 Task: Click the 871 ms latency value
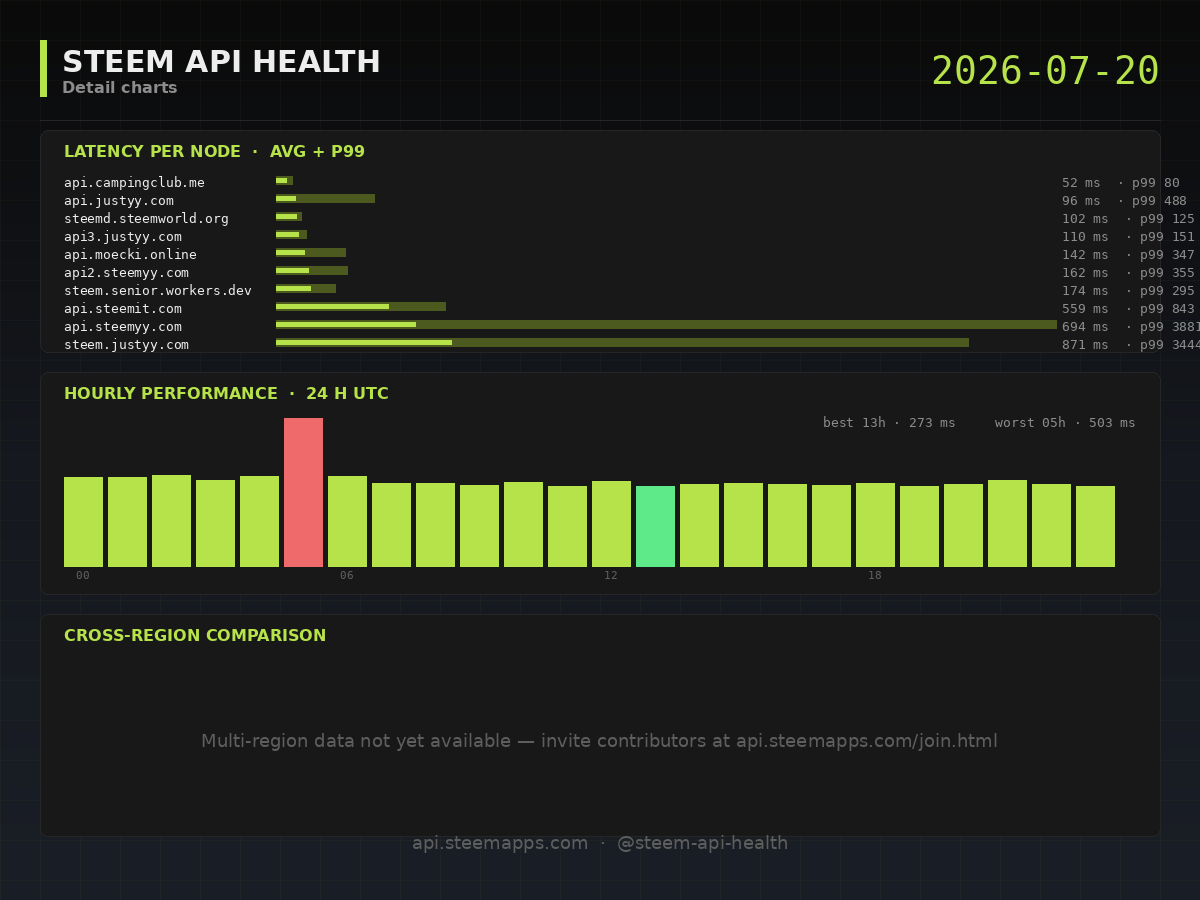[1085, 345]
